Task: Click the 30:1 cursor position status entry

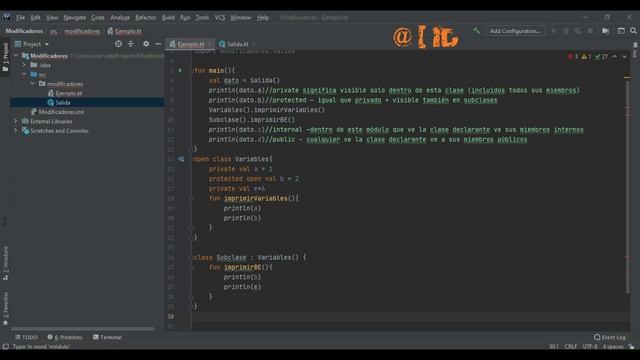Action: click(x=554, y=347)
